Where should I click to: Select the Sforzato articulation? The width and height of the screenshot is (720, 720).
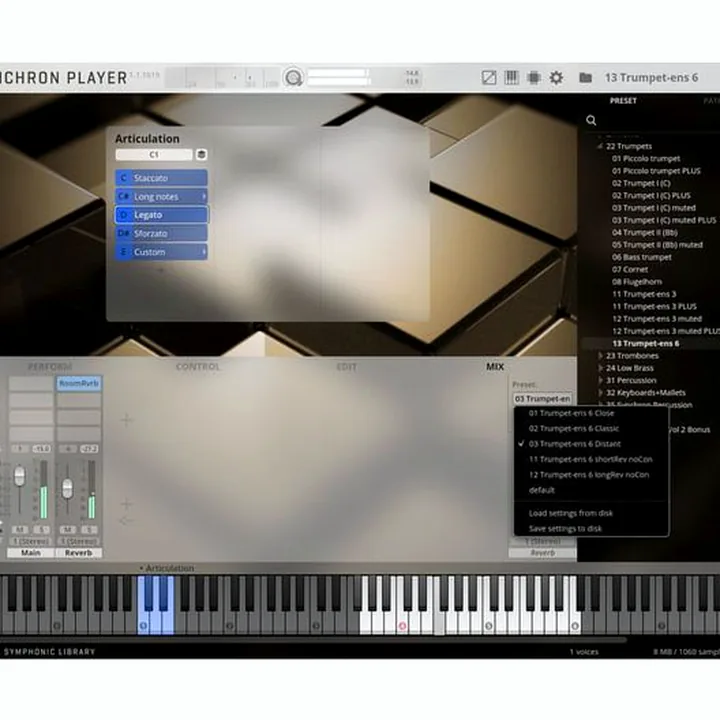(x=161, y=233)
